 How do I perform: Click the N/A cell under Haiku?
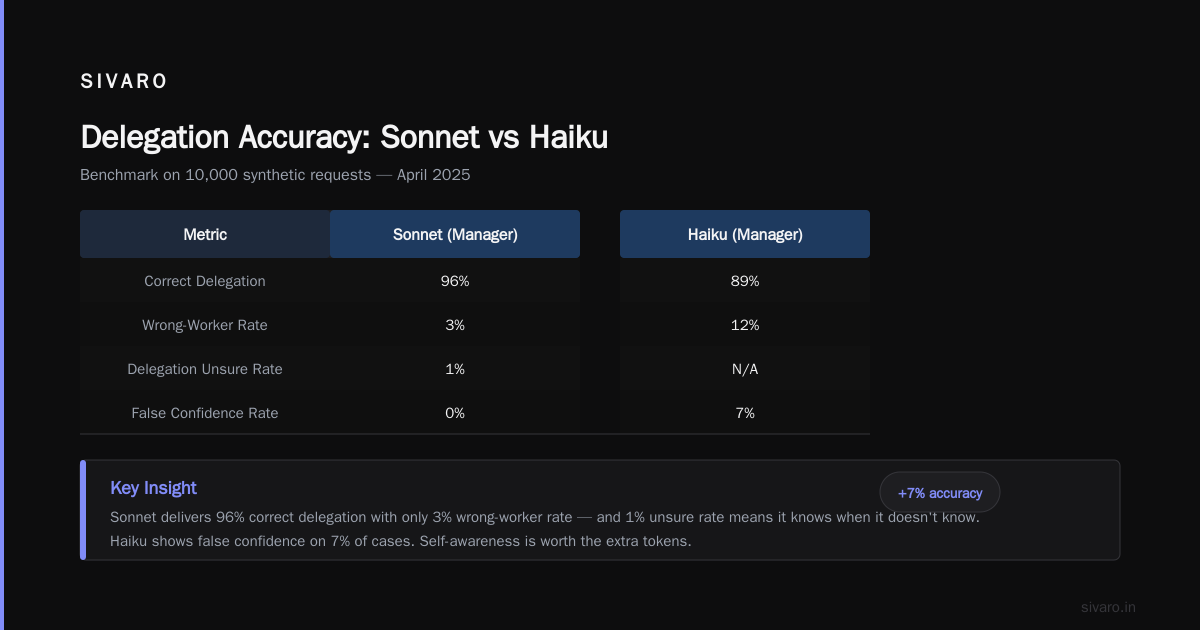745,369
